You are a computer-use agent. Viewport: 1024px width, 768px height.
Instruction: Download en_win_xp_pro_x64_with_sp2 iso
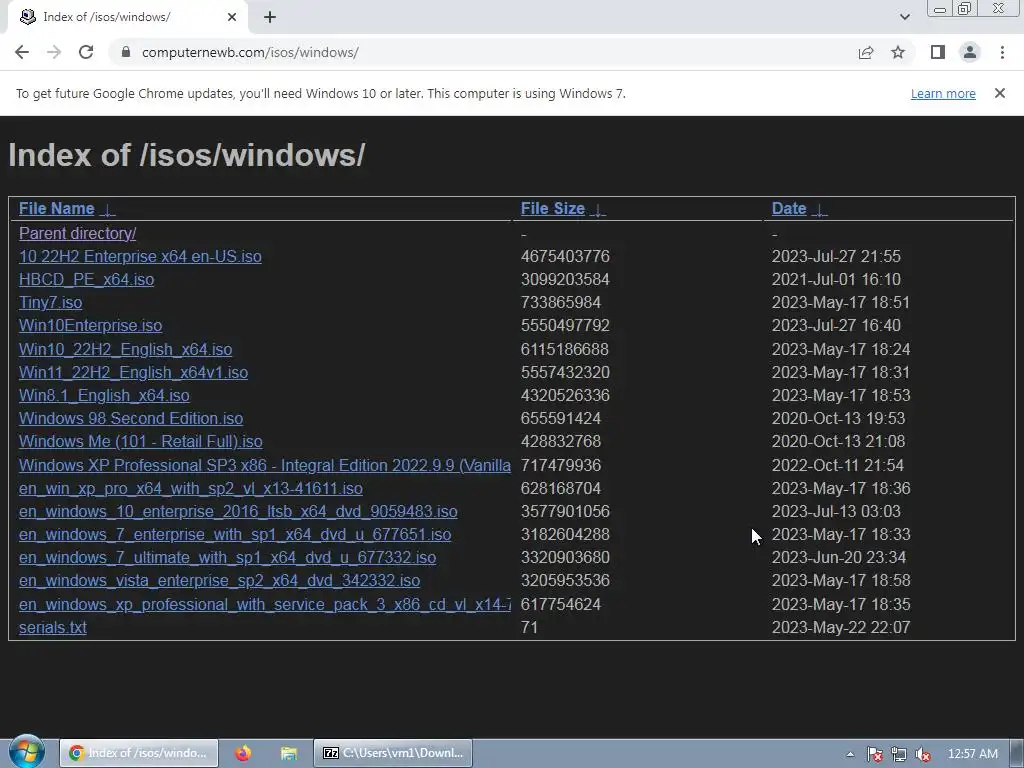point(191,488)
